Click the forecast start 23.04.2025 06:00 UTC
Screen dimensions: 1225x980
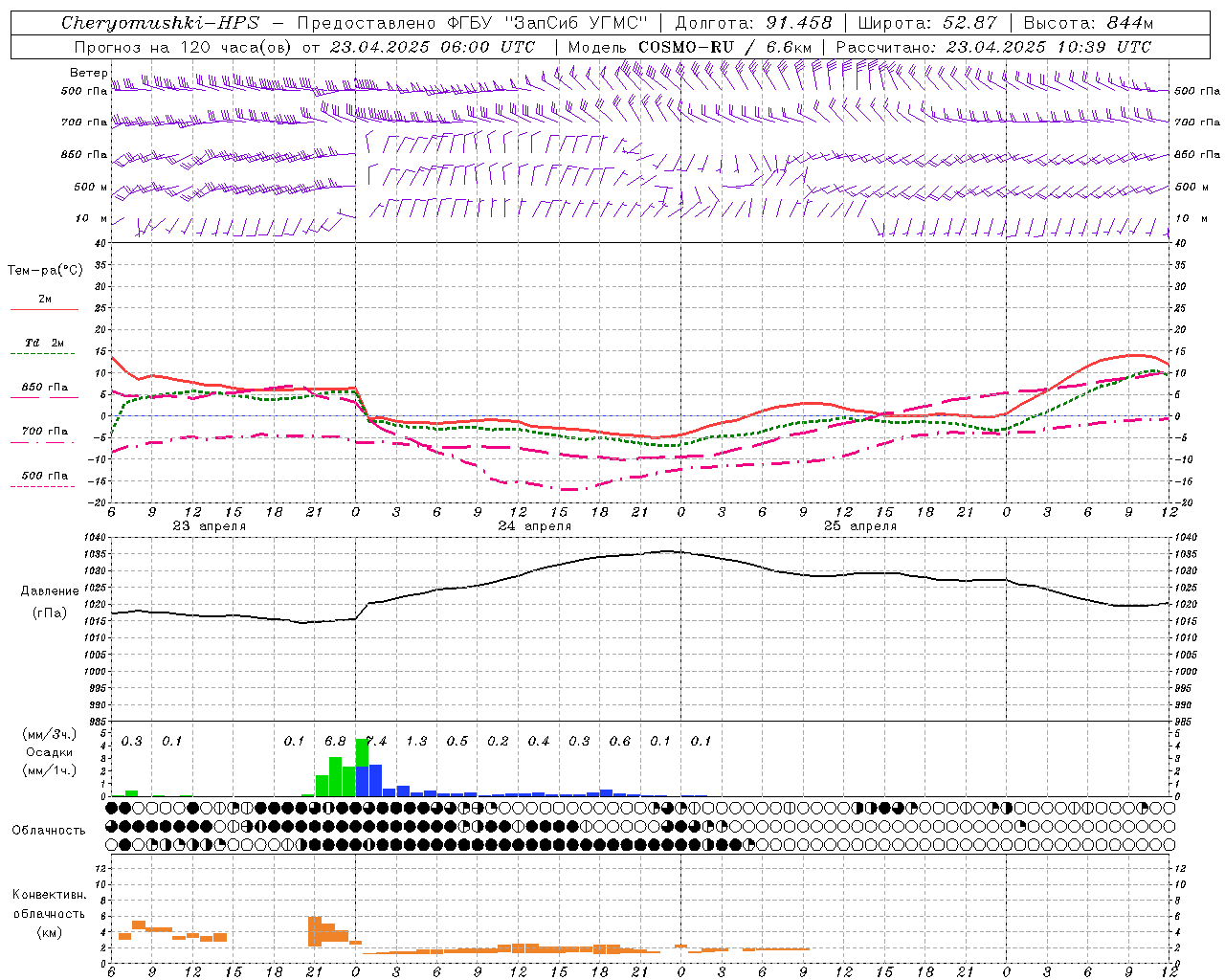point(432,47)
